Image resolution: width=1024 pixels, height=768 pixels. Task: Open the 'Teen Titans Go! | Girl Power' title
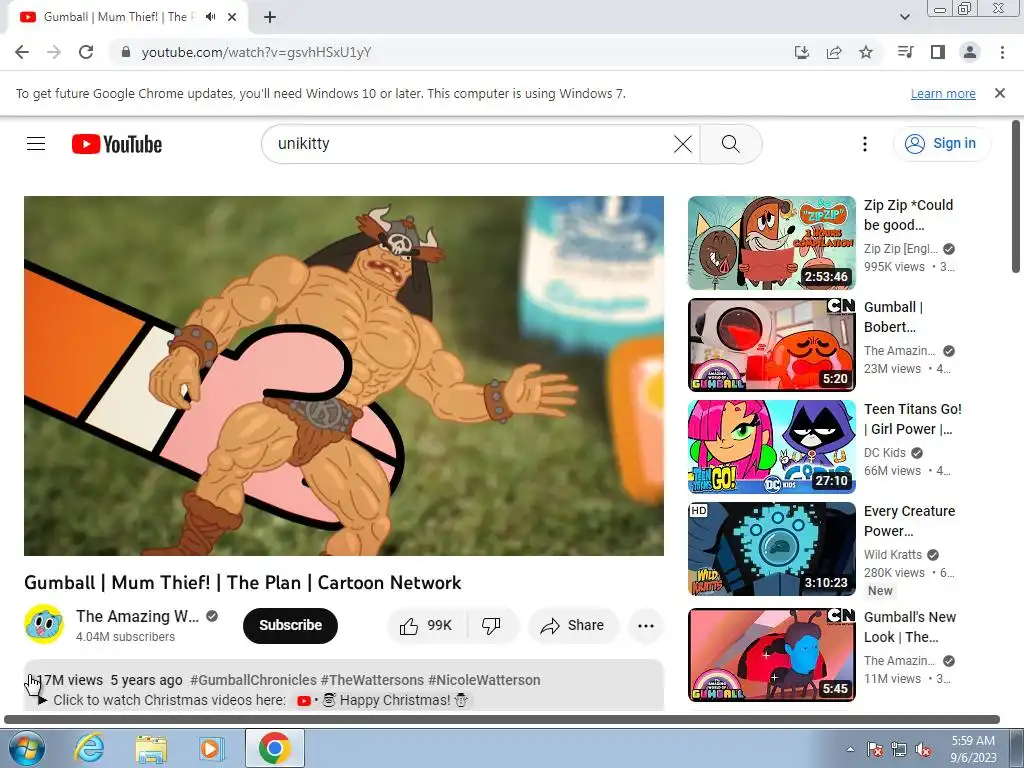click(x=912, y=419)
